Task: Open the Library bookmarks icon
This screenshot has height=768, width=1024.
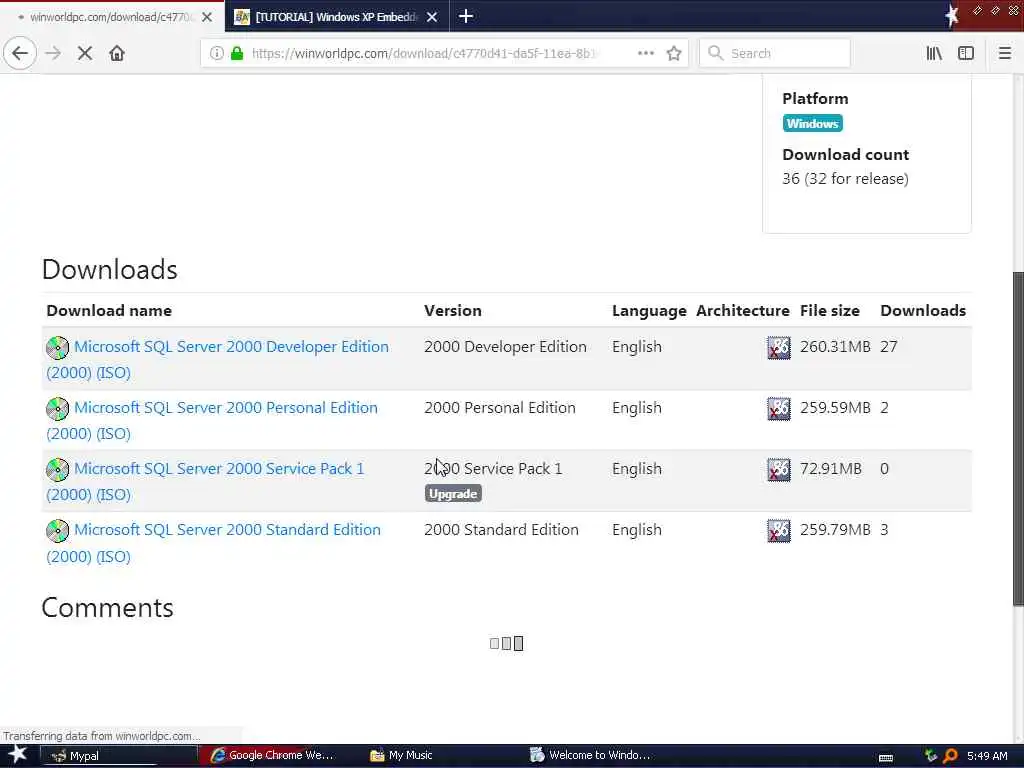Action: [x=934, y=53]
